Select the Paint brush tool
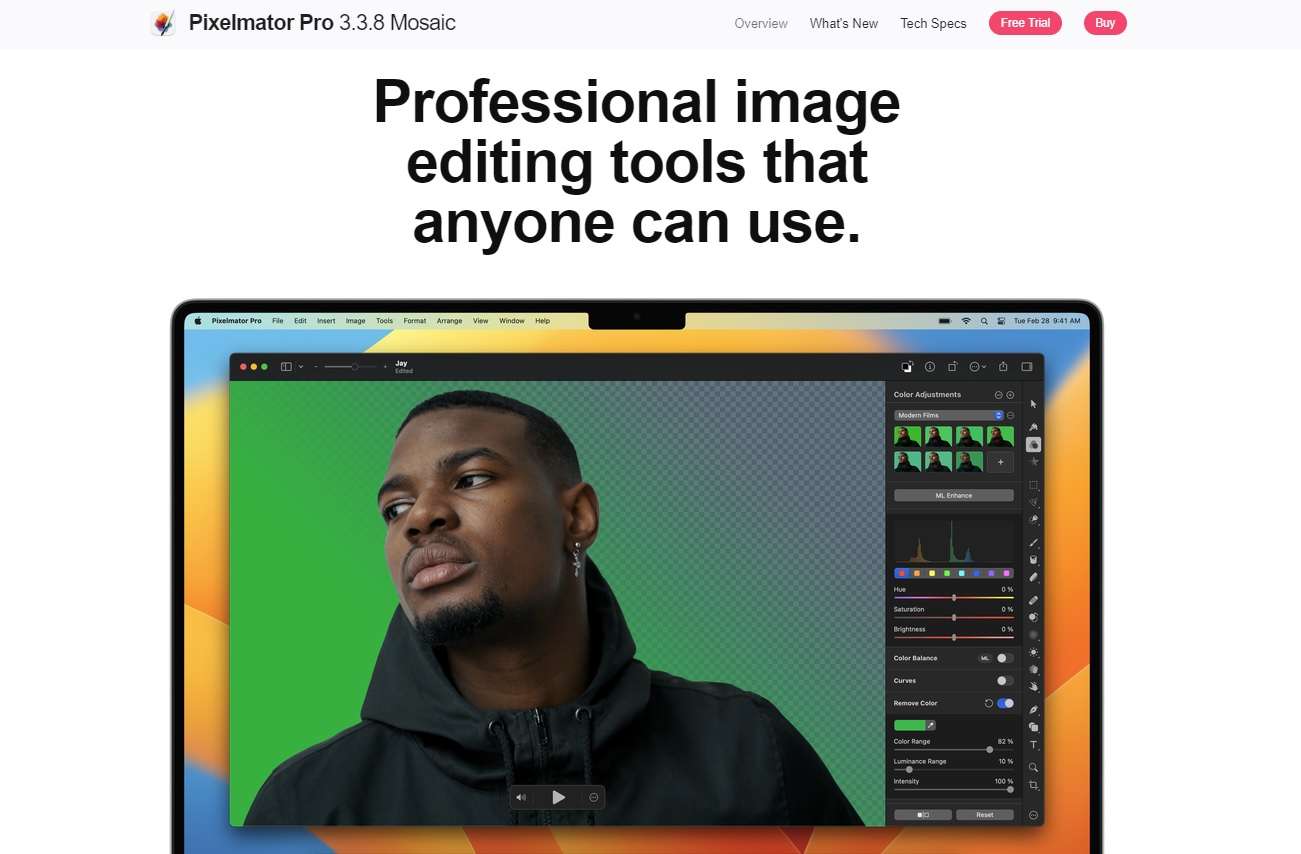The width and height of the screenshot is (1301, 854). (x=1033, y=542)
